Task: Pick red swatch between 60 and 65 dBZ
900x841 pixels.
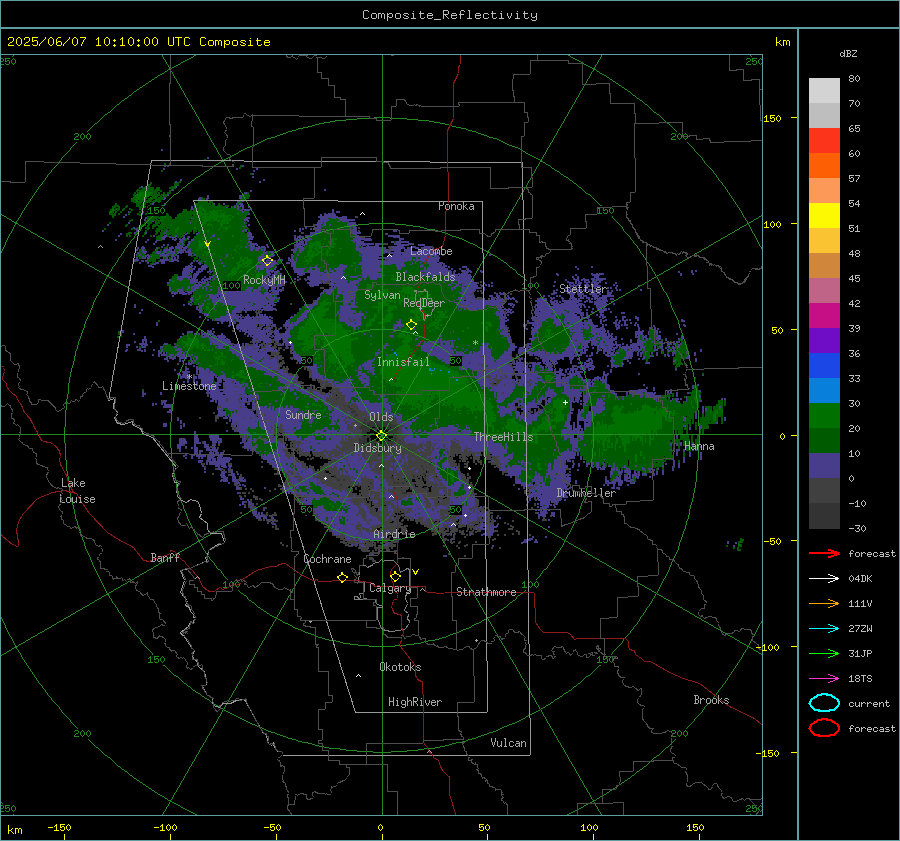Action: [x=824, y=141]
